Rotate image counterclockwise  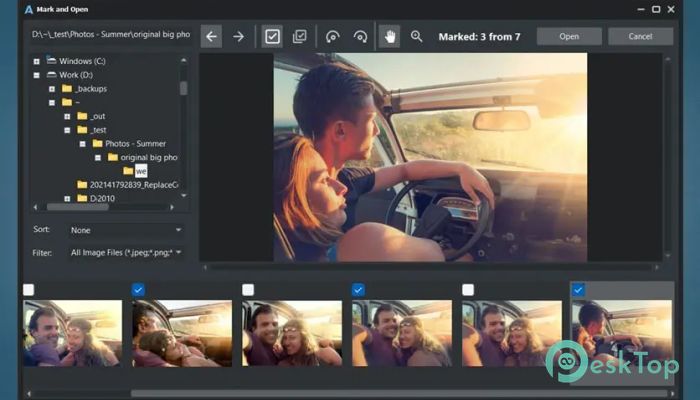332,36
